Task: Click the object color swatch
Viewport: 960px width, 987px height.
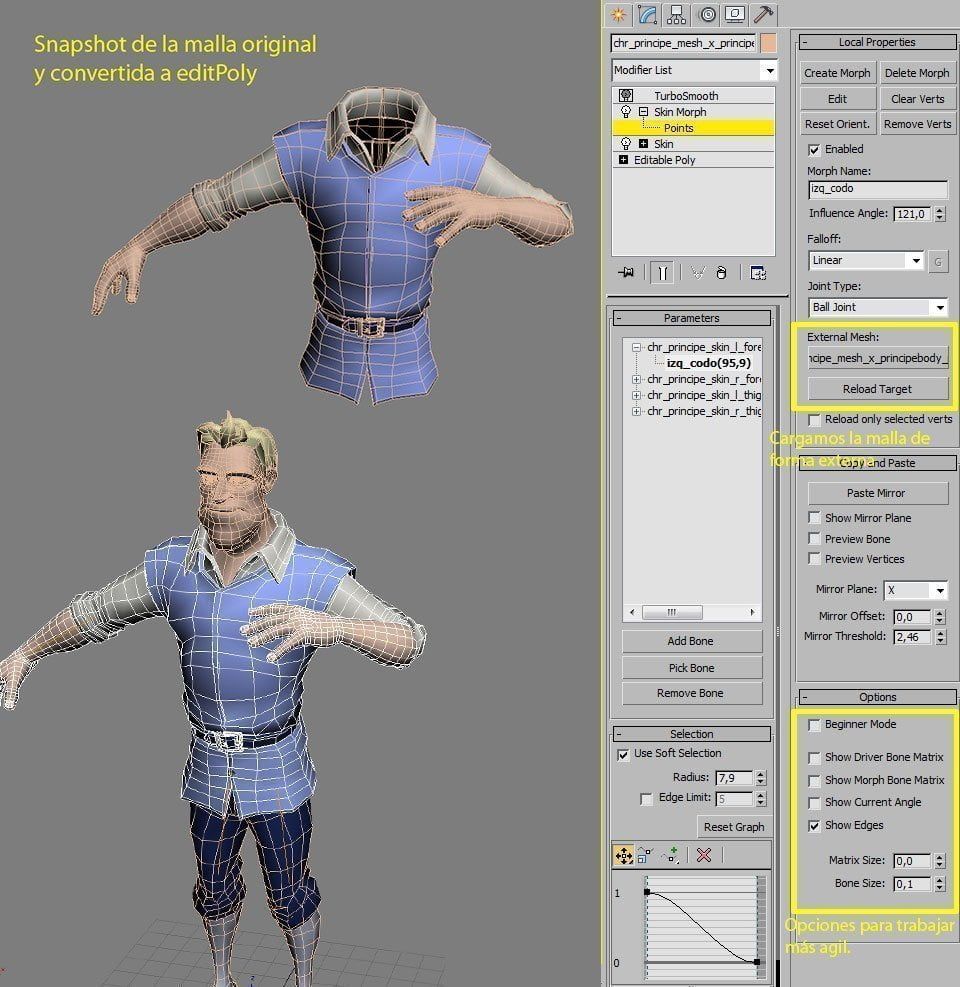Action: [x=769, y=43]
